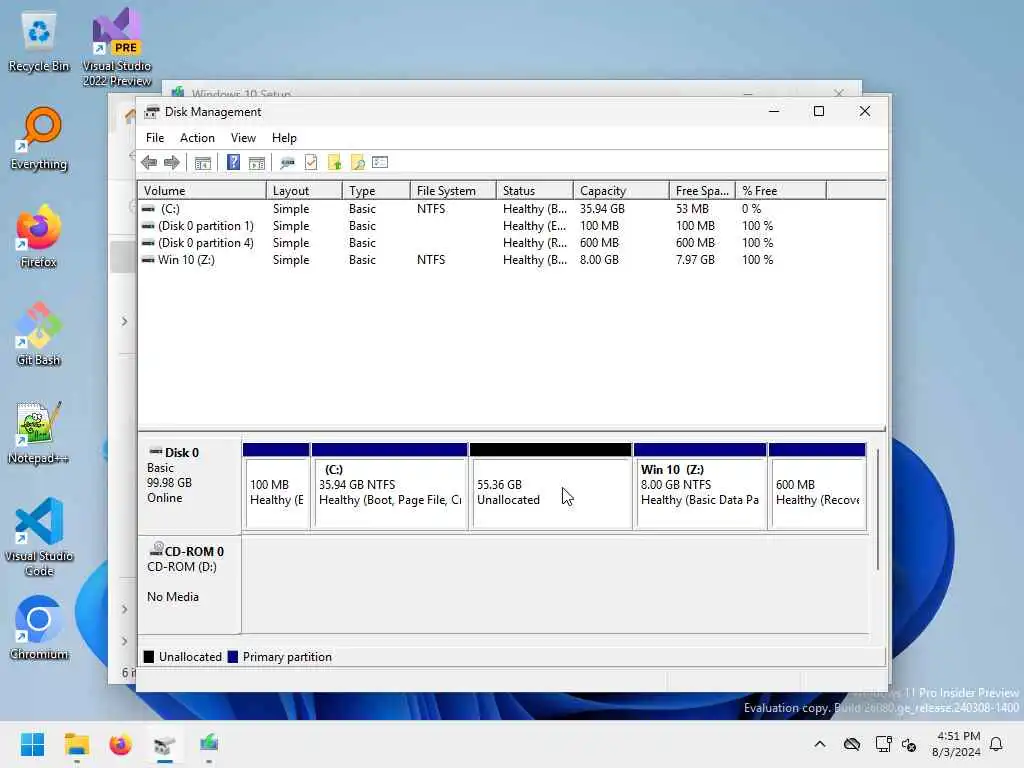This screenshot has height=768, width=1024.
Task: Open the Windows Start button
Action: [32, 744]
